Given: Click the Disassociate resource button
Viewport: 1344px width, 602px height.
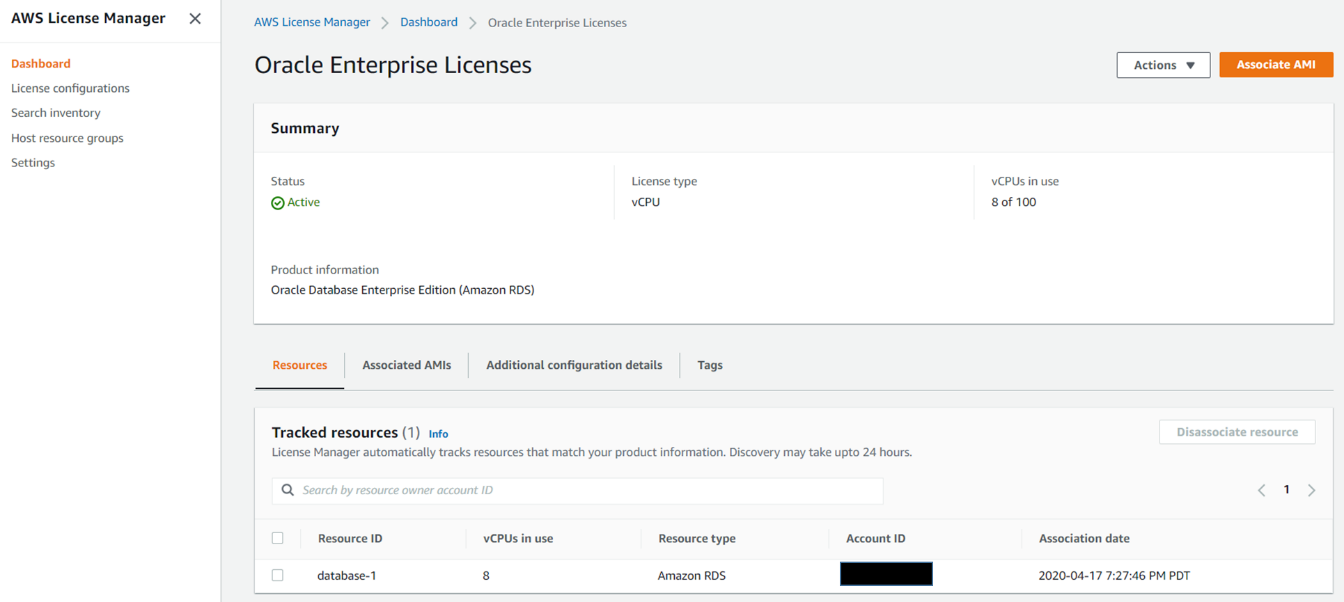Looking at the screenshot, I should pyautogui.click(x=1237, y=432).
